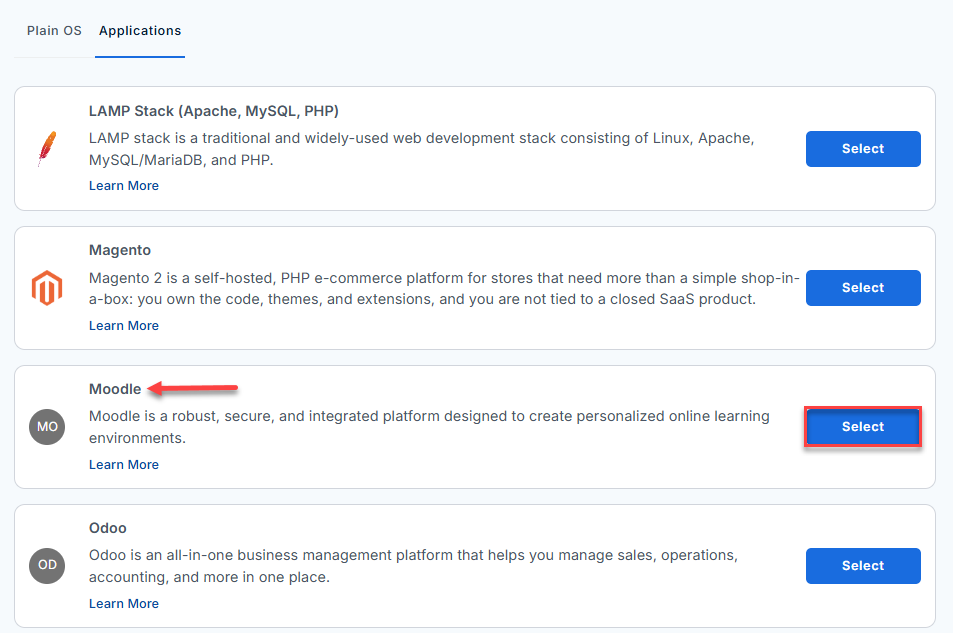Click the Odoo heading text
The image size is (953, 633).
[108, 528]
